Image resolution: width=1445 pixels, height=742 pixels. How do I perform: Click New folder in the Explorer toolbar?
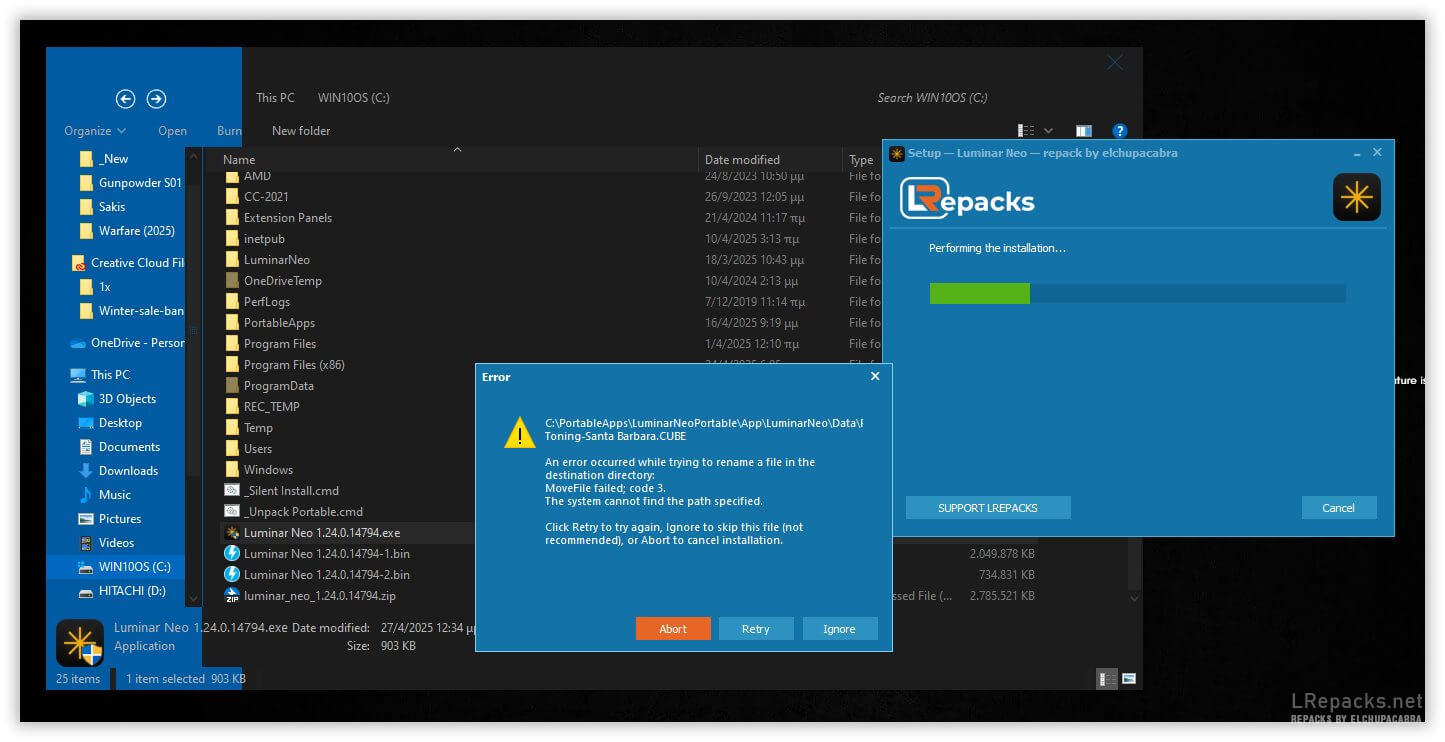point(301,131)
